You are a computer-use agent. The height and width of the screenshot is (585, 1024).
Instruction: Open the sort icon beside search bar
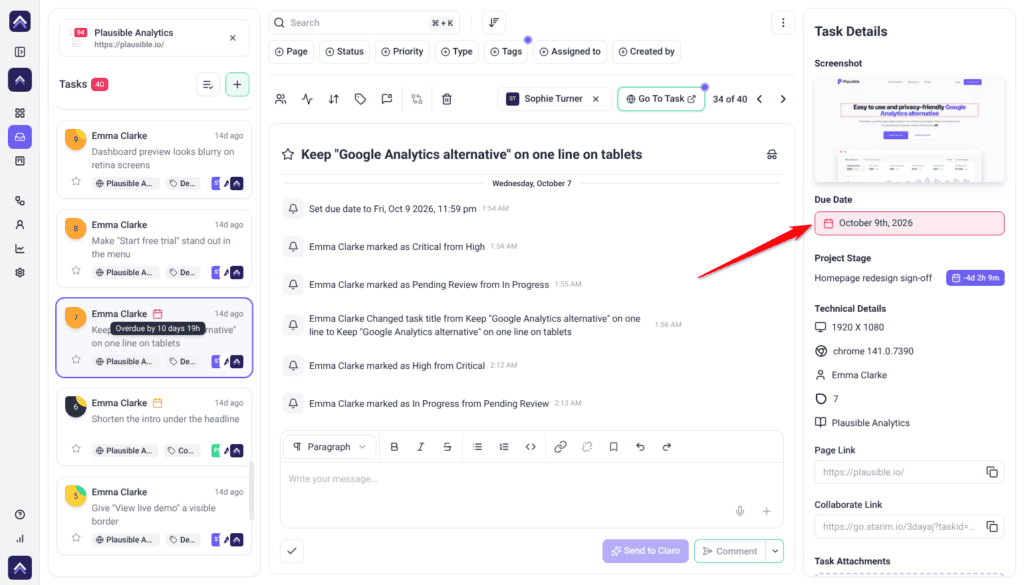pyautogui.click(x=494, y=23)
